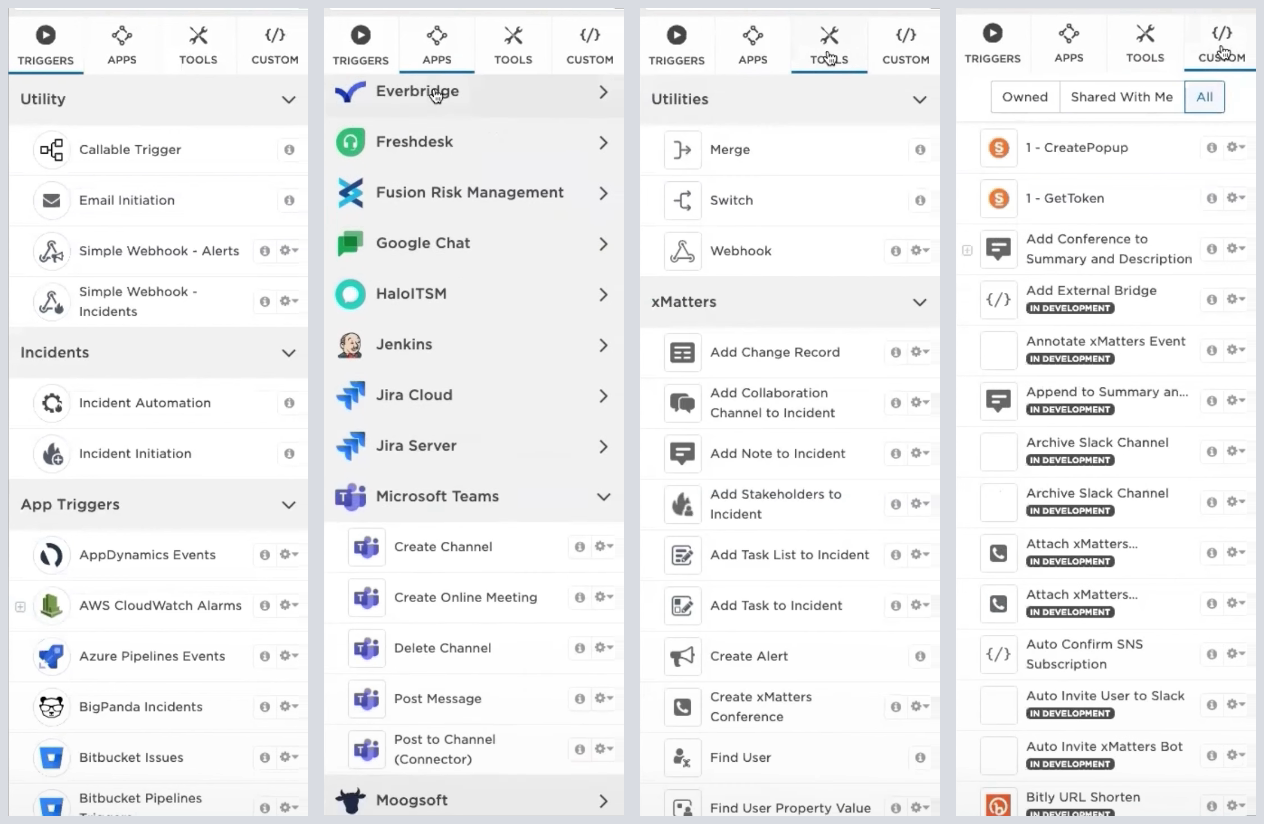The height and width of the screenshot is (824, 1264).
Task: Open gear menu for Auto Confirm SNS Subscription
Action: 1236,654
